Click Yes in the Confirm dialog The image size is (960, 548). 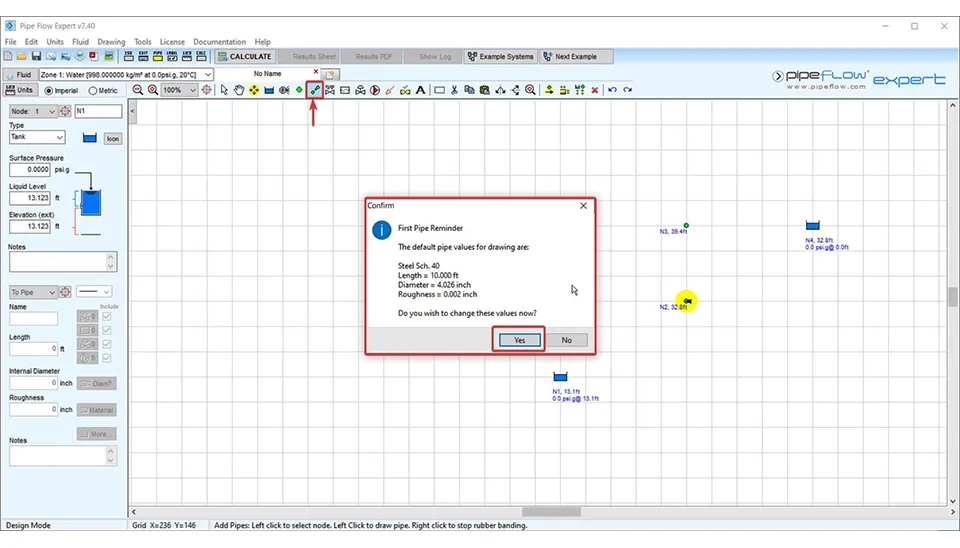[x=519, y=340]
